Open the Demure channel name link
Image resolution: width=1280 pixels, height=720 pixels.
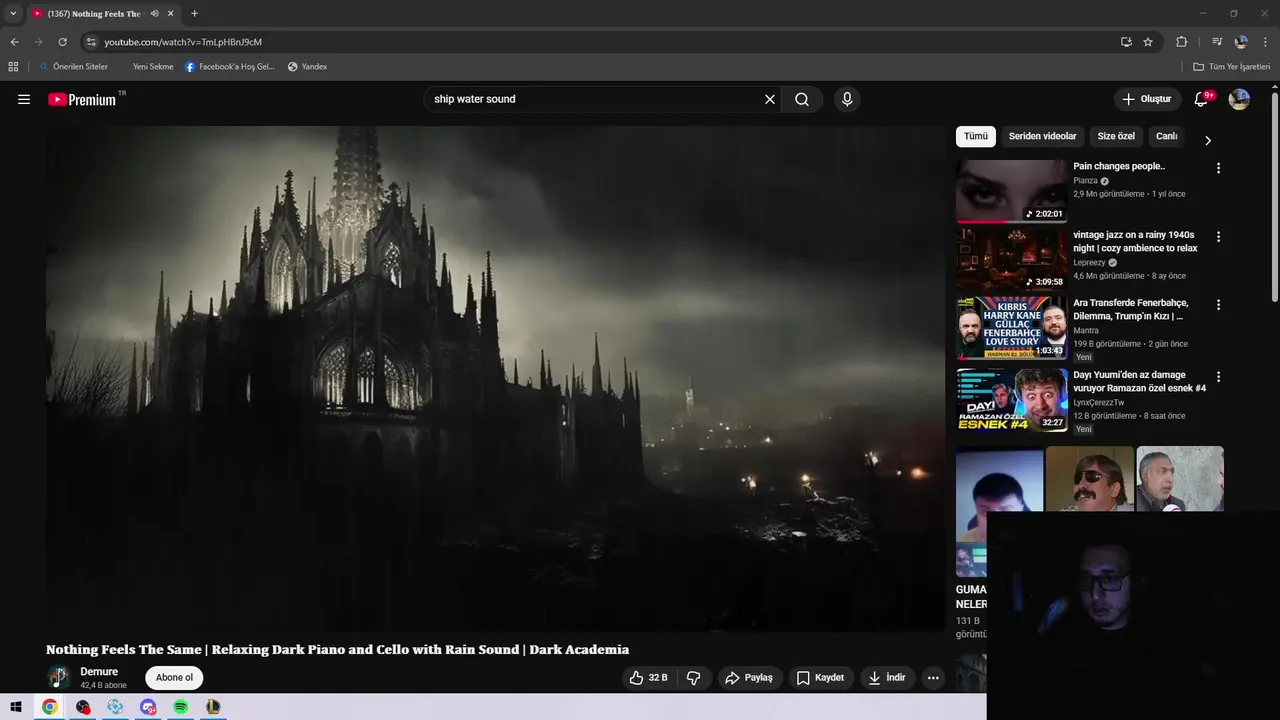pyautogui.click(x=99, y=672)
